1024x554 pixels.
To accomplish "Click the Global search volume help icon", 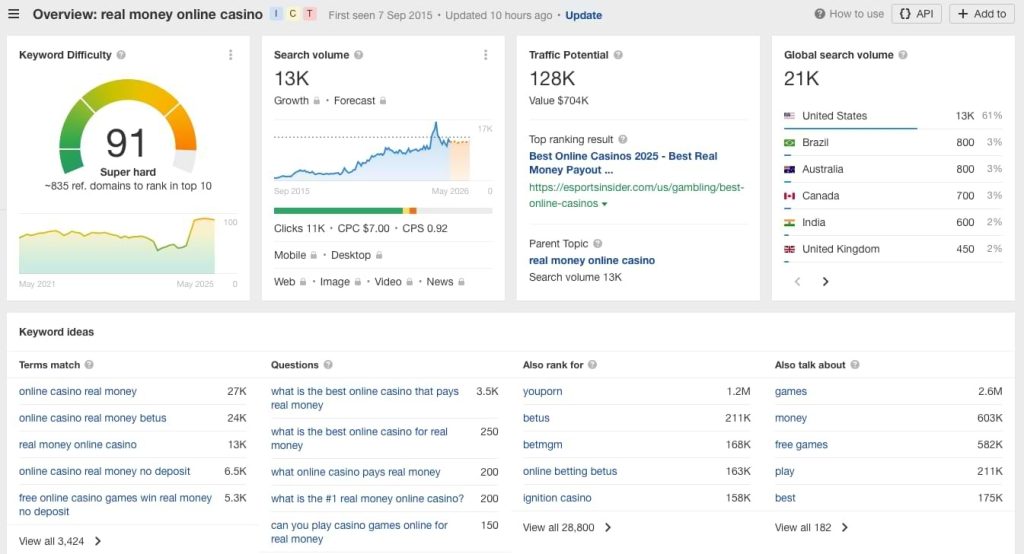I will 903,55.
